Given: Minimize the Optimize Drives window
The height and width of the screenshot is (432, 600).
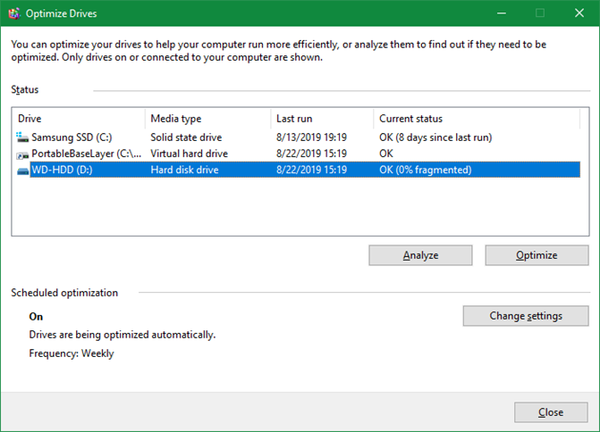Looking at the screenshot, I should coord(493,14).
